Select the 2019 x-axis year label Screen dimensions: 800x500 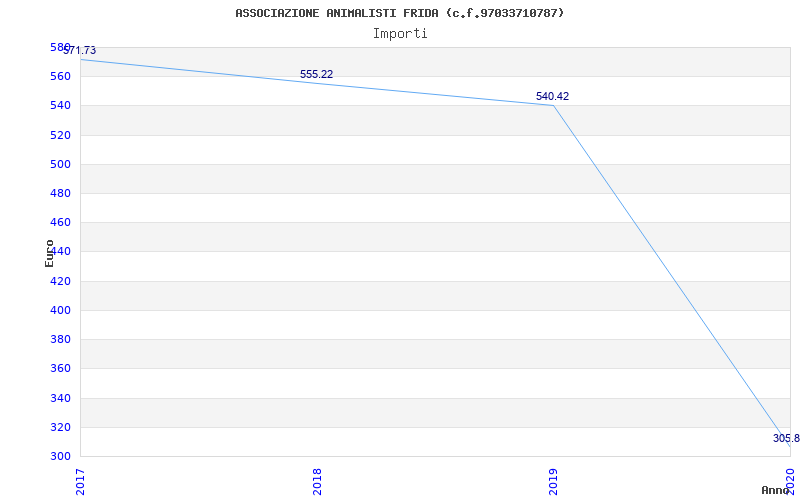pyautogui.click(x=553, y=480)
